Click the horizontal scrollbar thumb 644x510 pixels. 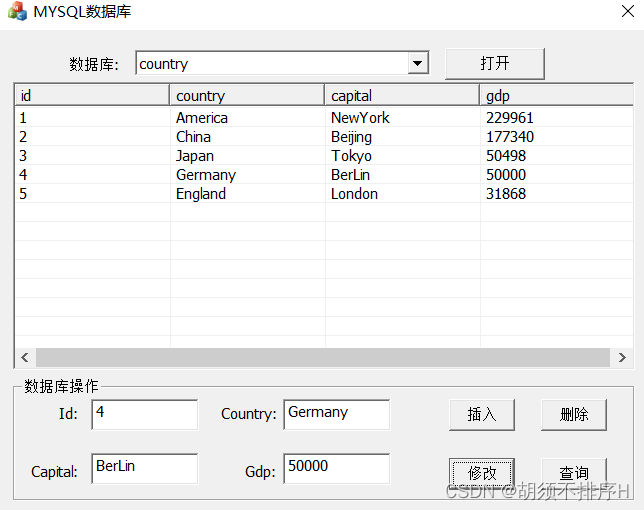pos(323,357)
